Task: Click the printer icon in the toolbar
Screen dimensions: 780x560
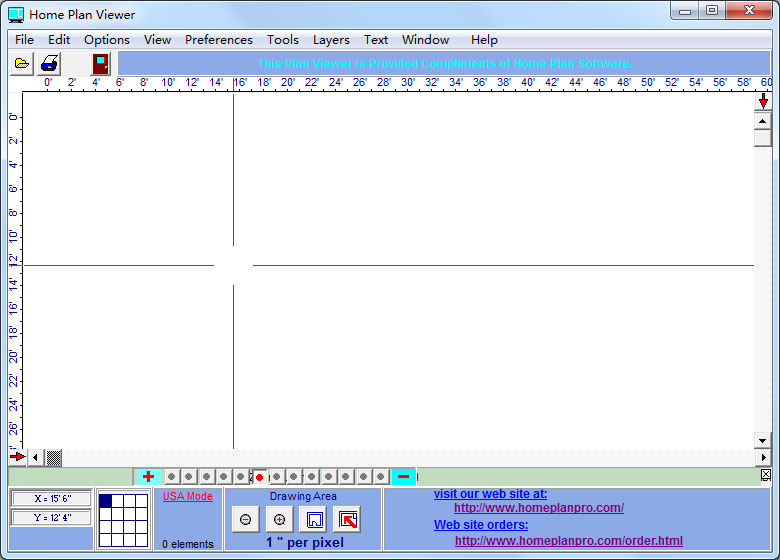Action: click(x=49, y=64)
